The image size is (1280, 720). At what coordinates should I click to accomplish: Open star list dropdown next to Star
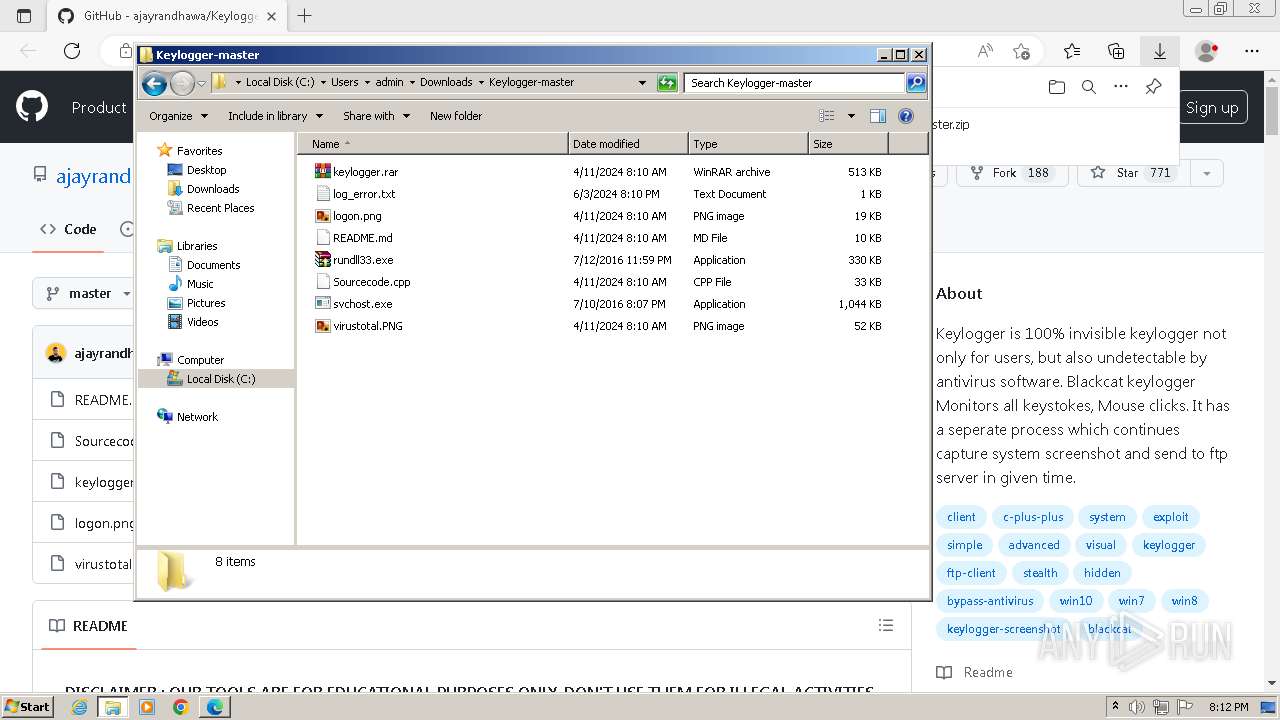1207,173
